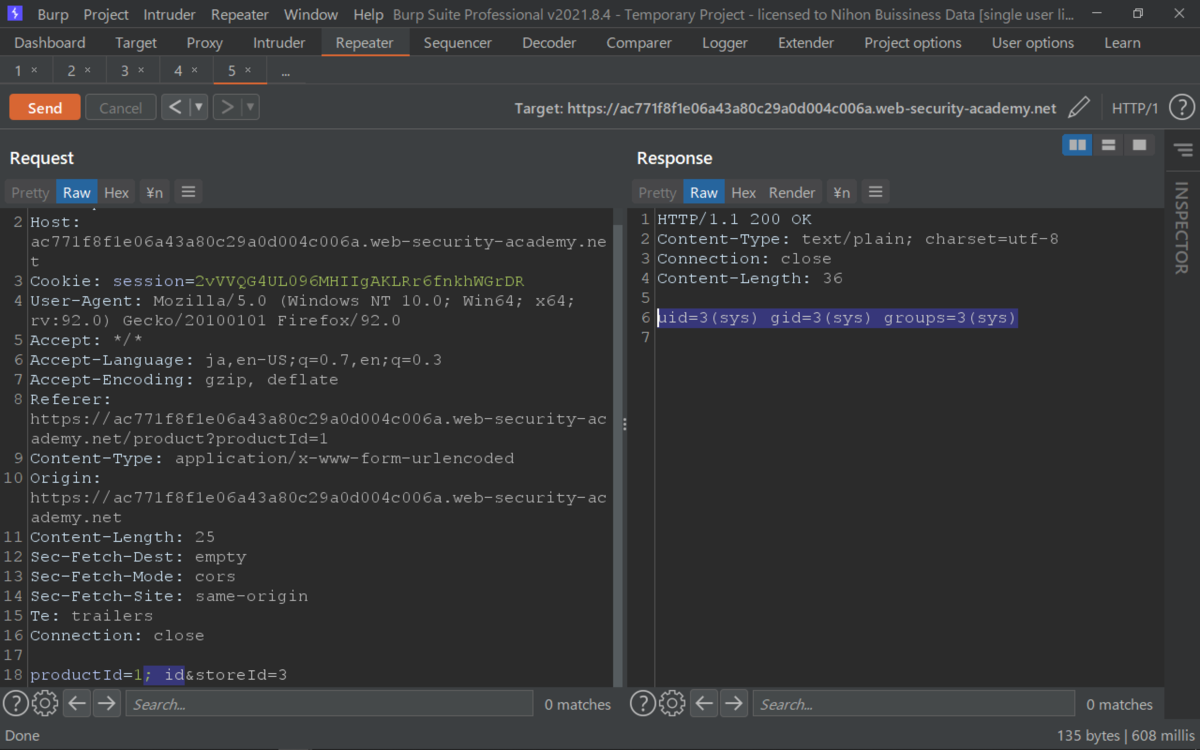Click the productId=1; id&storeId=3 body line

point(158,675)
